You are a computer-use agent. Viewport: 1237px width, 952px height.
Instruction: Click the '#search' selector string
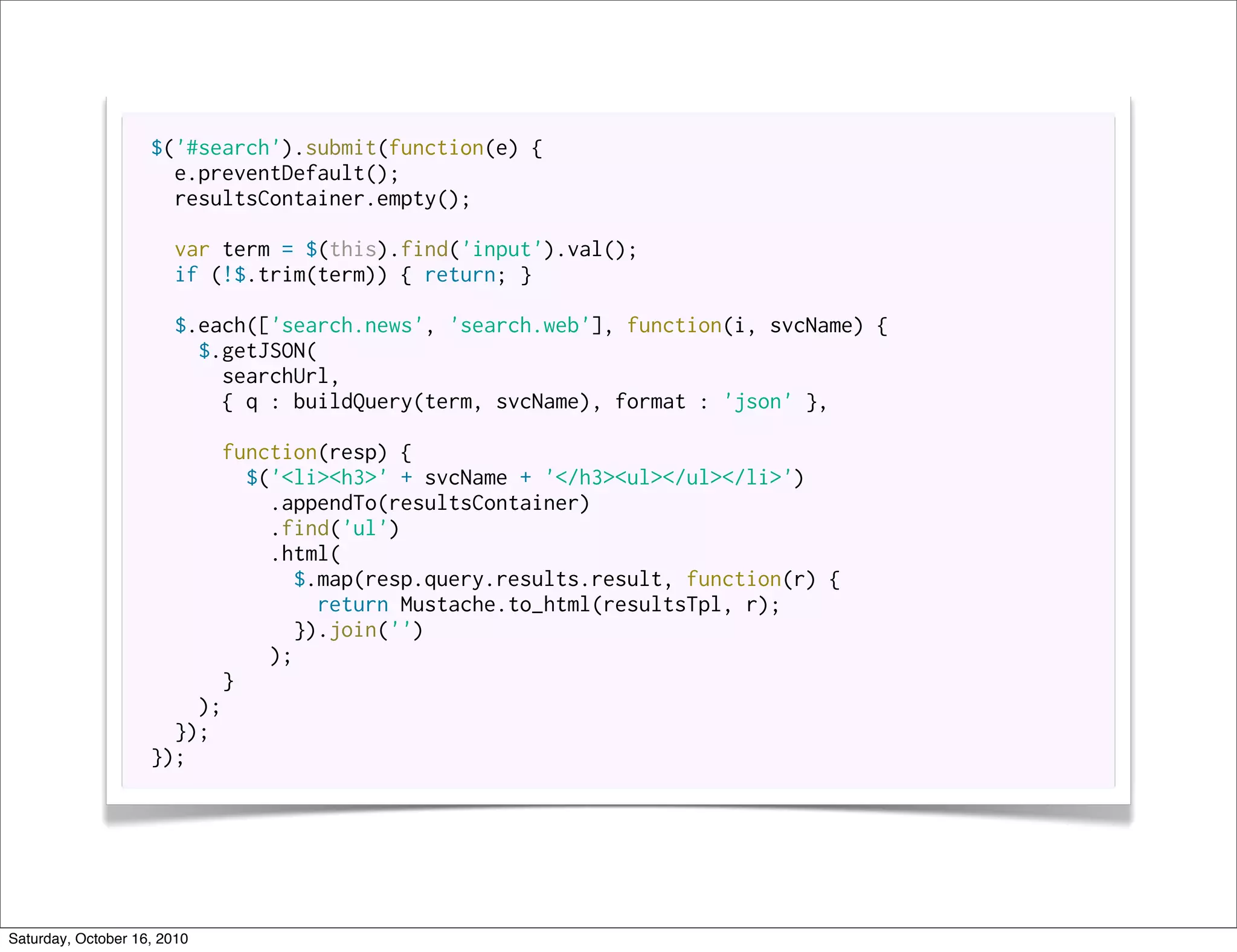point(228,148)
